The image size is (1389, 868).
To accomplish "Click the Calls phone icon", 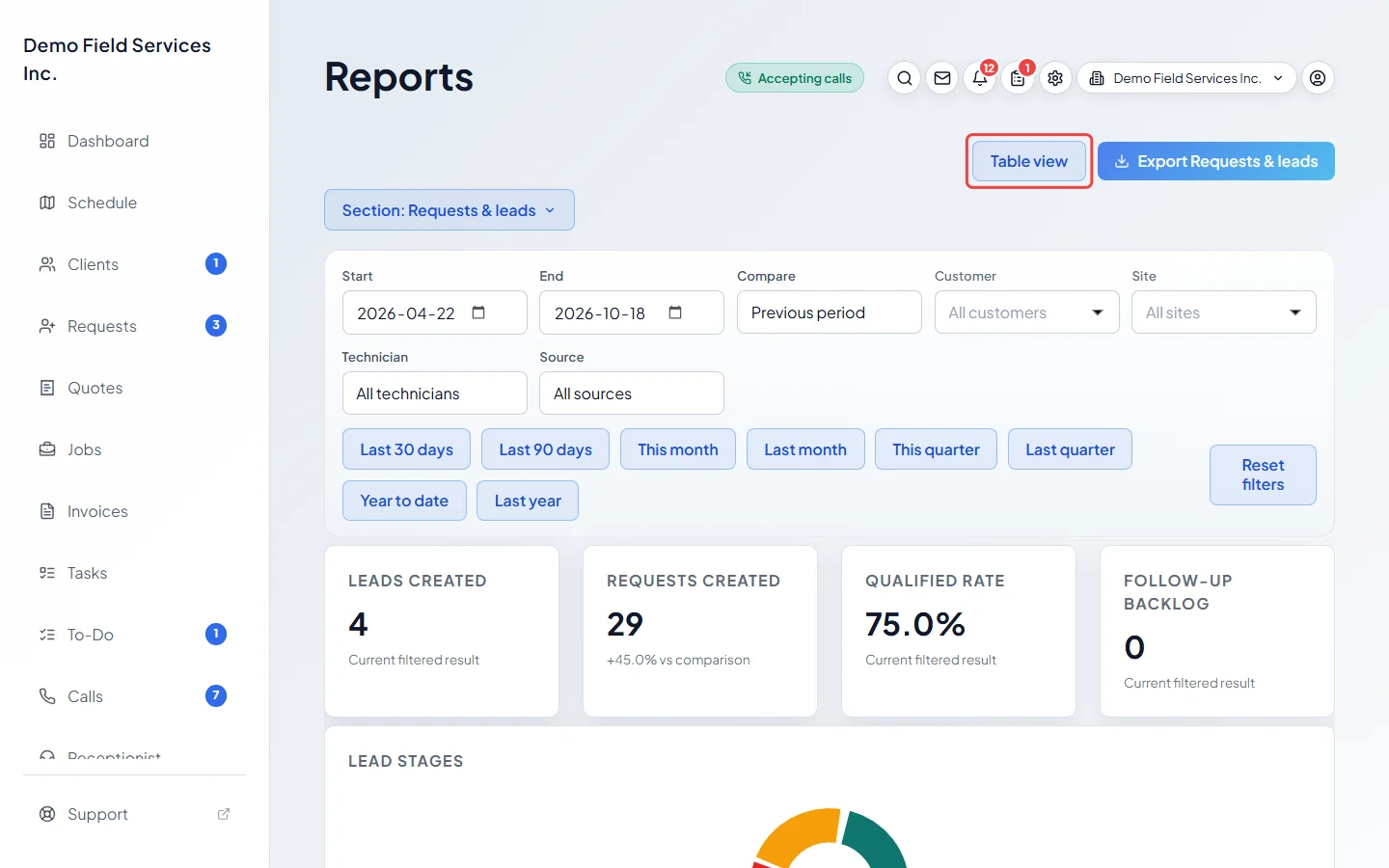I will tap(47, 696).
